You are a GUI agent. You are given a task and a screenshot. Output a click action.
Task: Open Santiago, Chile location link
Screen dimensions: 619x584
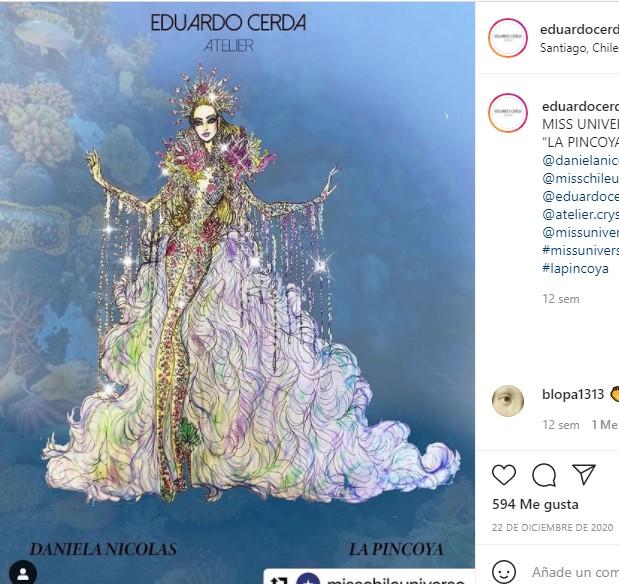pyautogui.click(x=579, y=48)
